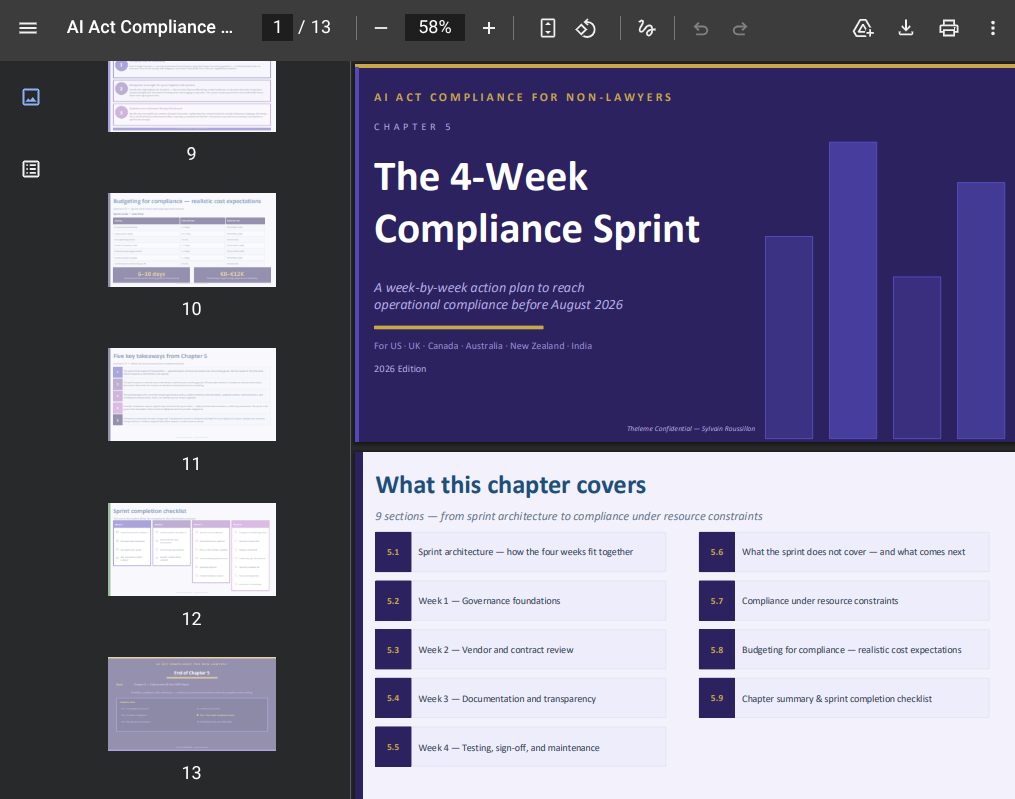Toggle the sidebar menu hamburger icon
The height and width of the screenshot is (799, 1015).
28,28
